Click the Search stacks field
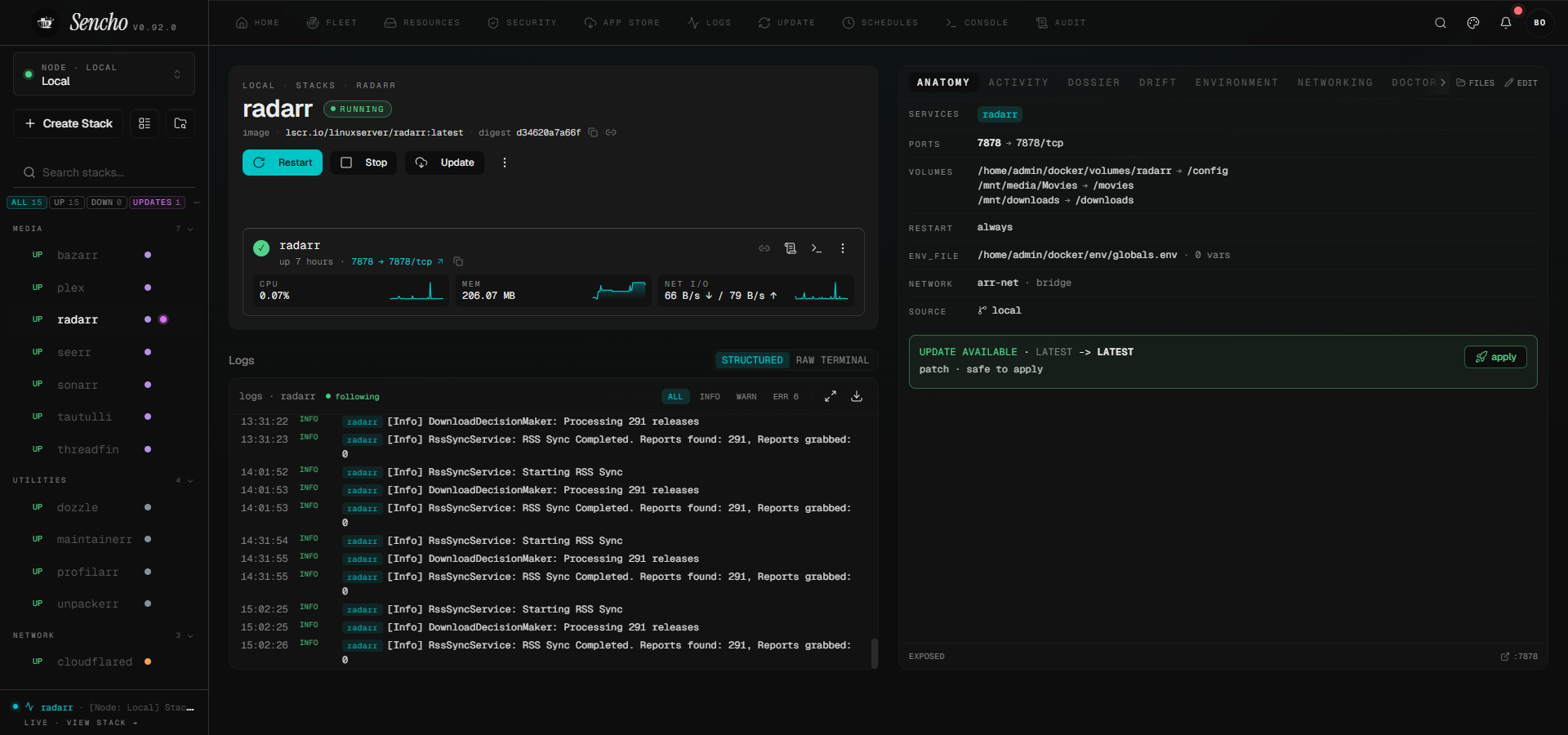Image resolution: width=1568 pixels, height=735 pixels. coord(105,172)
